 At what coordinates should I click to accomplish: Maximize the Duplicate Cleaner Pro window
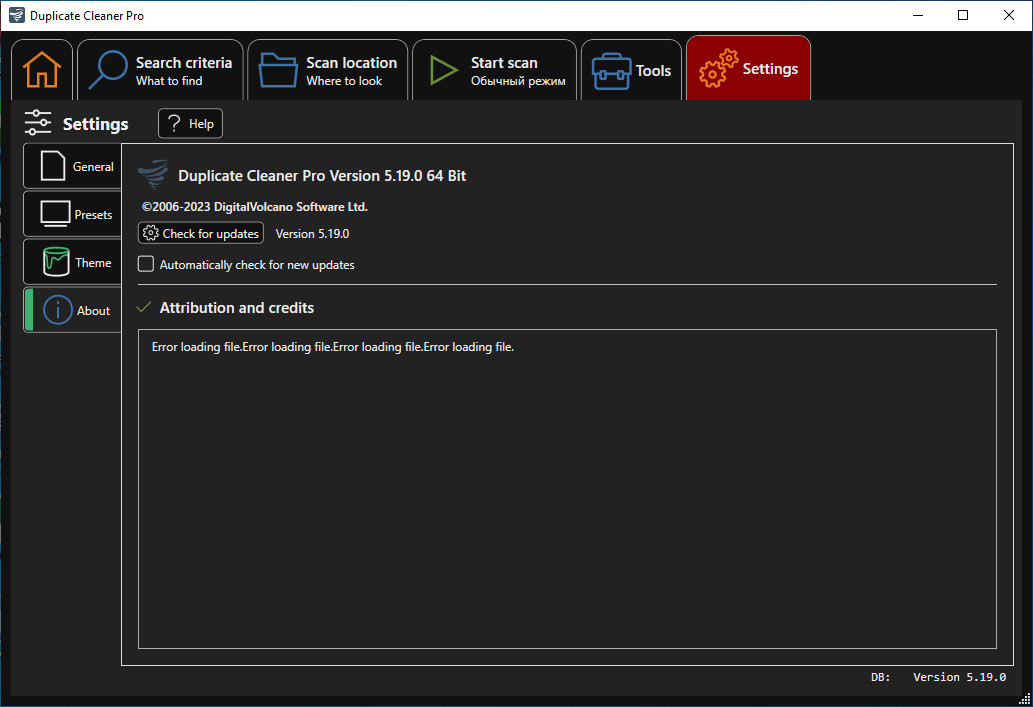[963, 15]
